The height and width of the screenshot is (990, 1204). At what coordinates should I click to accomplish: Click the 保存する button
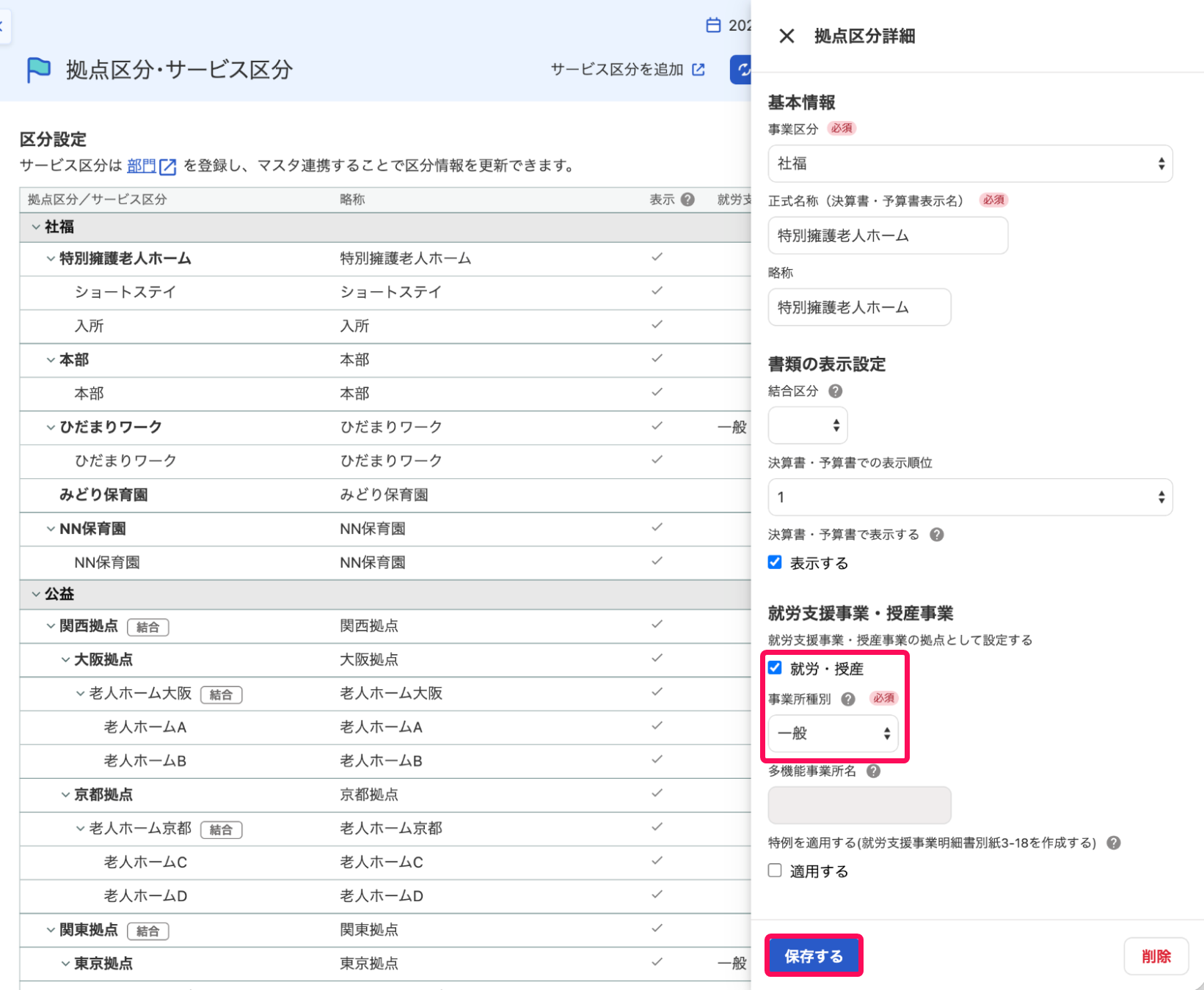coord(814,956)
